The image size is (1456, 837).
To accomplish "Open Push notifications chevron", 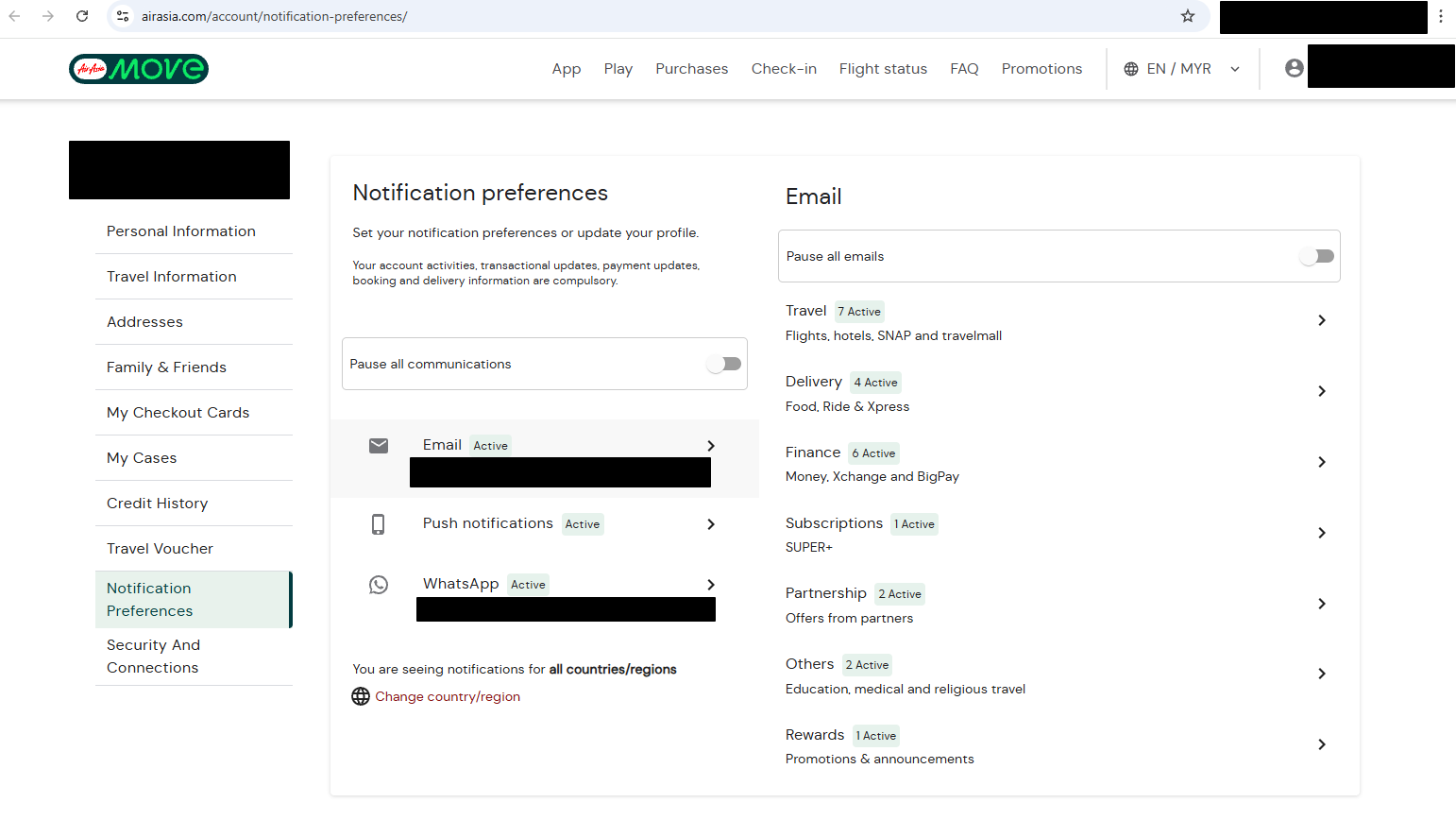I will [x=711, y=524].
